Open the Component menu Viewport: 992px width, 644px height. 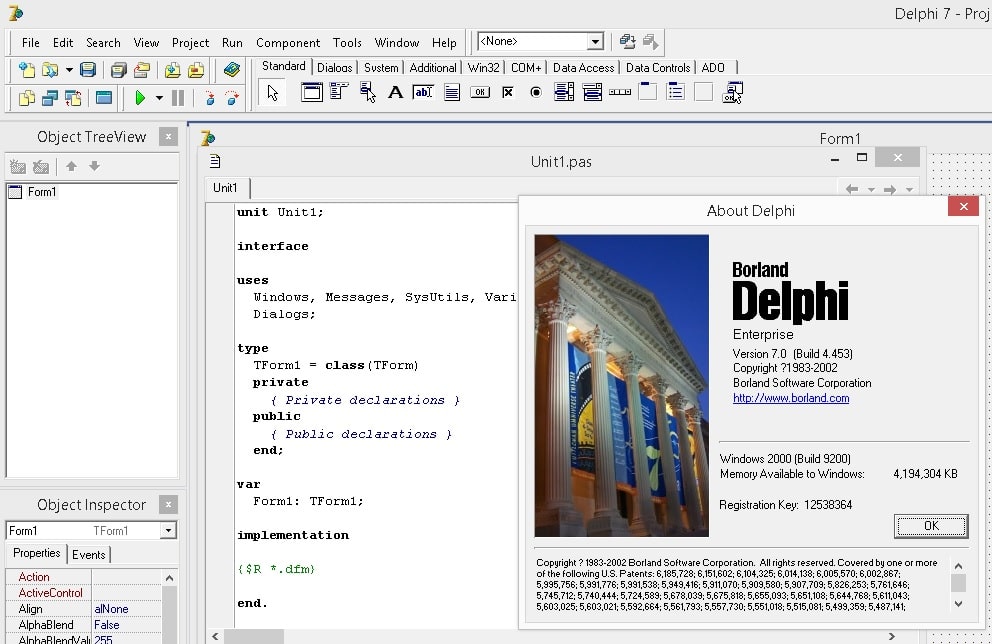(x=288, y=43)
